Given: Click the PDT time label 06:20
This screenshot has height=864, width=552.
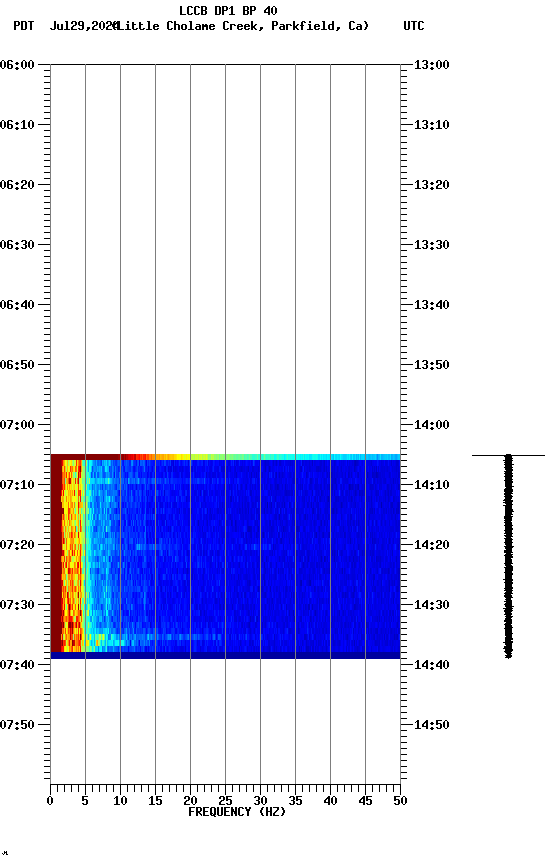Looking at the screenshot, I should tap(17, 185).
